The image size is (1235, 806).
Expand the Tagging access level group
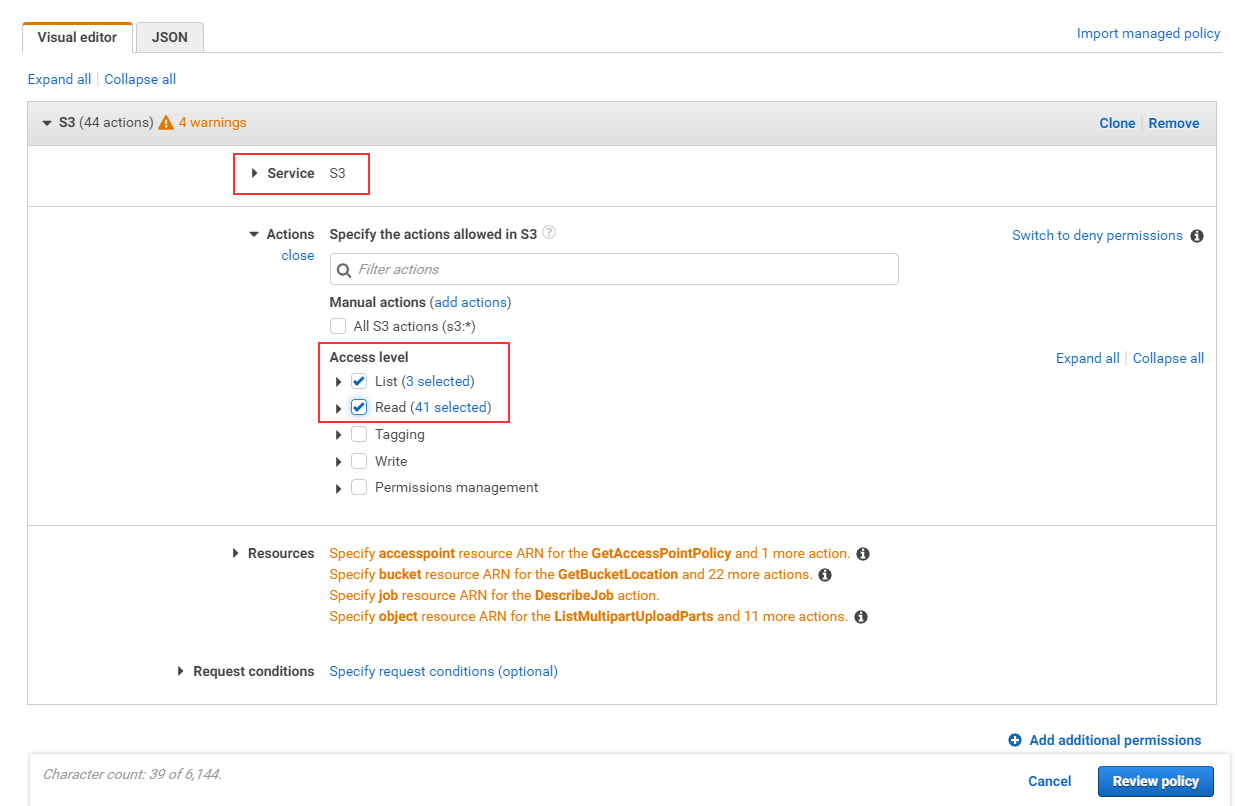339,435
